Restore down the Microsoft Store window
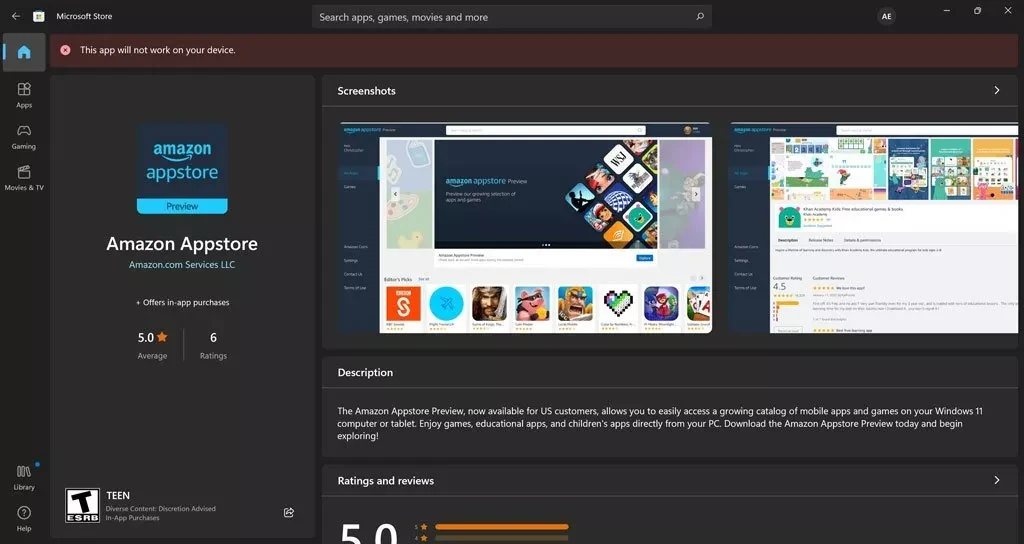This screenshot has height=544, width=1024. coord(978,10)
